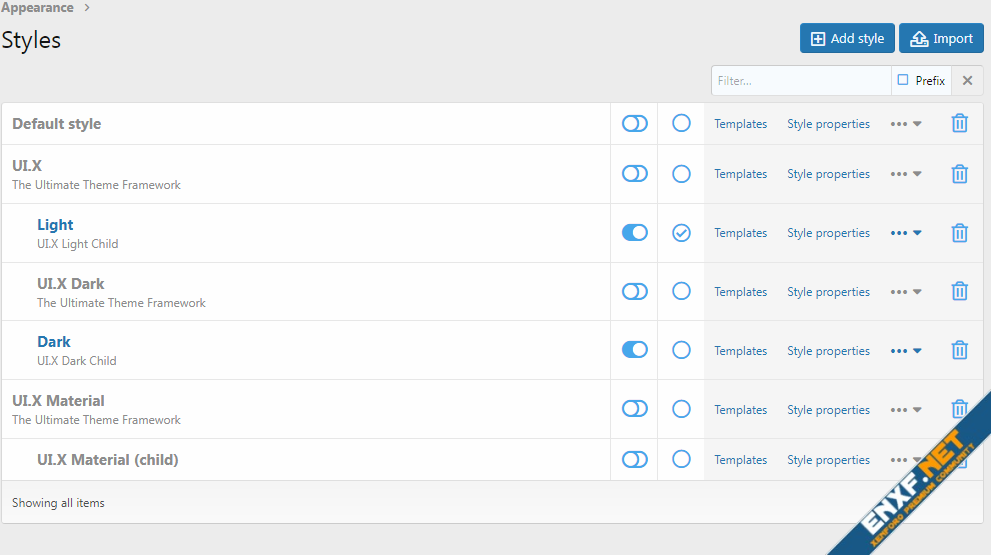Open more options dropdown for Dark style

click(905, 351)
